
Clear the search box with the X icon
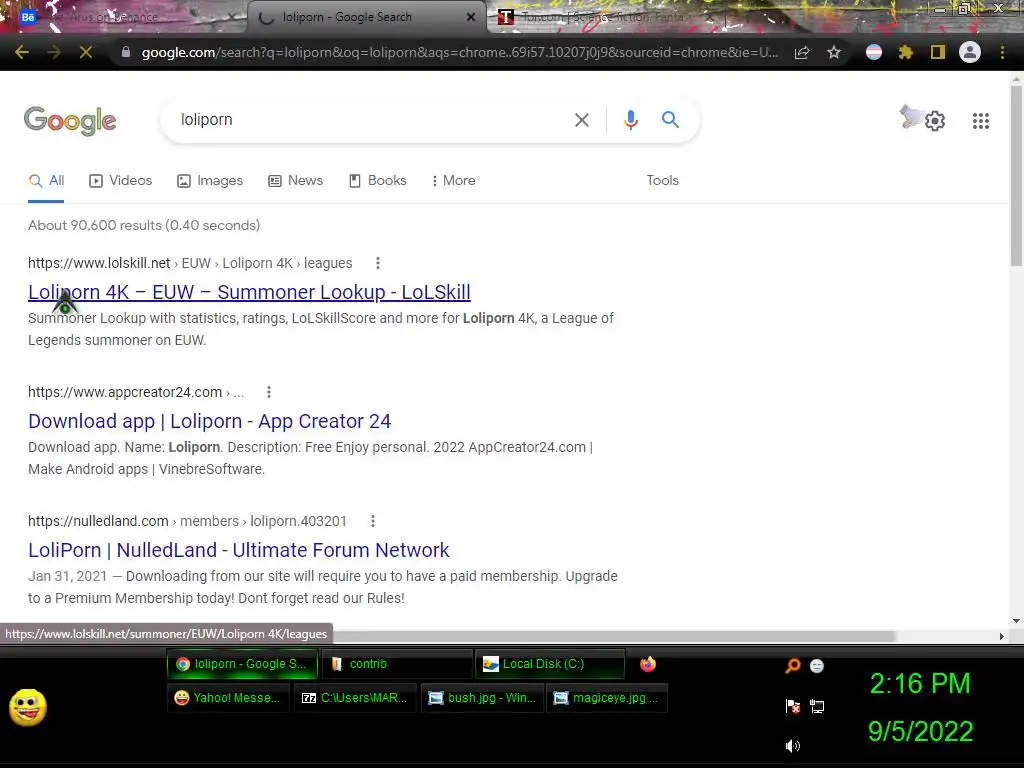(x=582, y=120)
